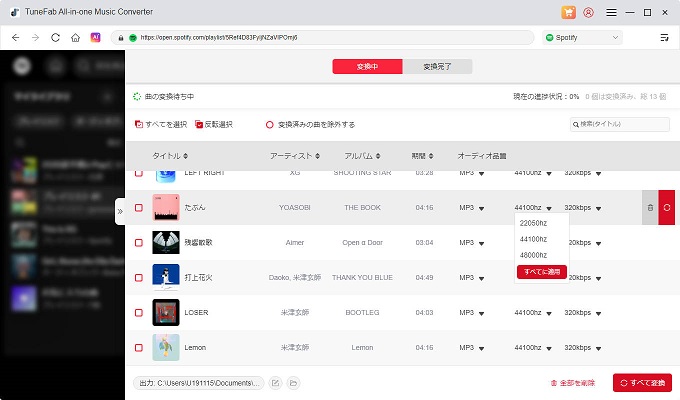Click the たぶん album thumbnail
The height and width of the screenshot is (400, 680).
click(x=166, y=207)
